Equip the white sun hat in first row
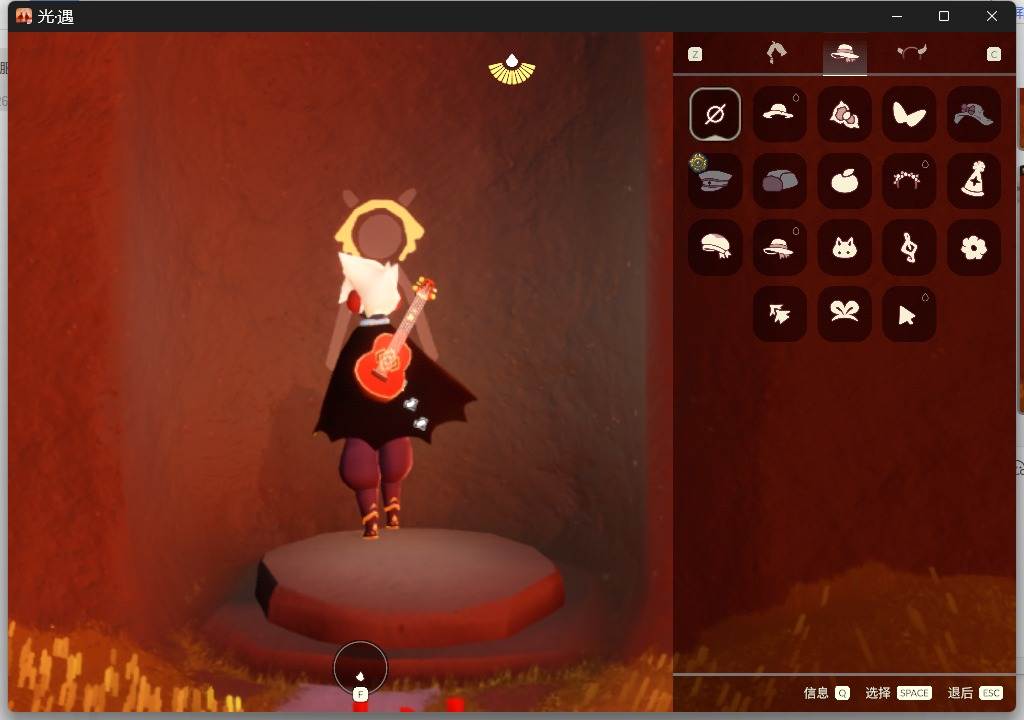This screenshot has width=1024, height=720. tap(779, 114)
